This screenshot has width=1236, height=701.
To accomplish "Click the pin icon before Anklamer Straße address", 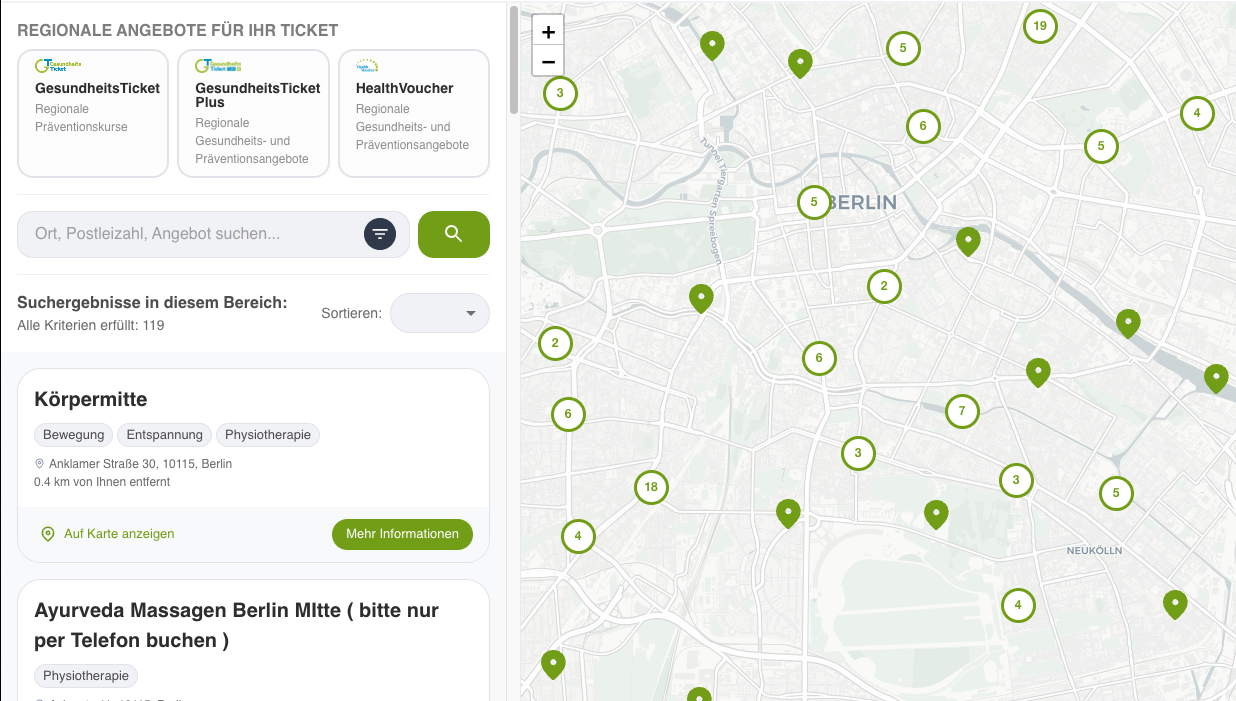I will point(40,464).
